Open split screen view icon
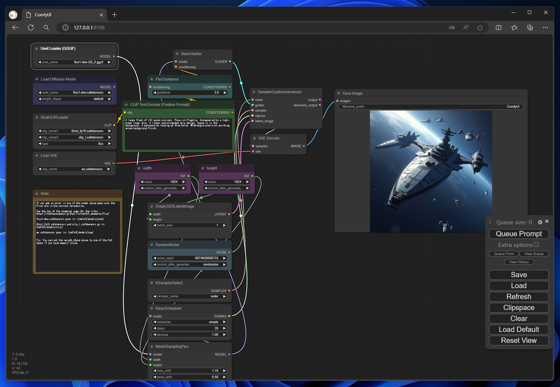The image size is (560, 387). [x=499, y=27]
